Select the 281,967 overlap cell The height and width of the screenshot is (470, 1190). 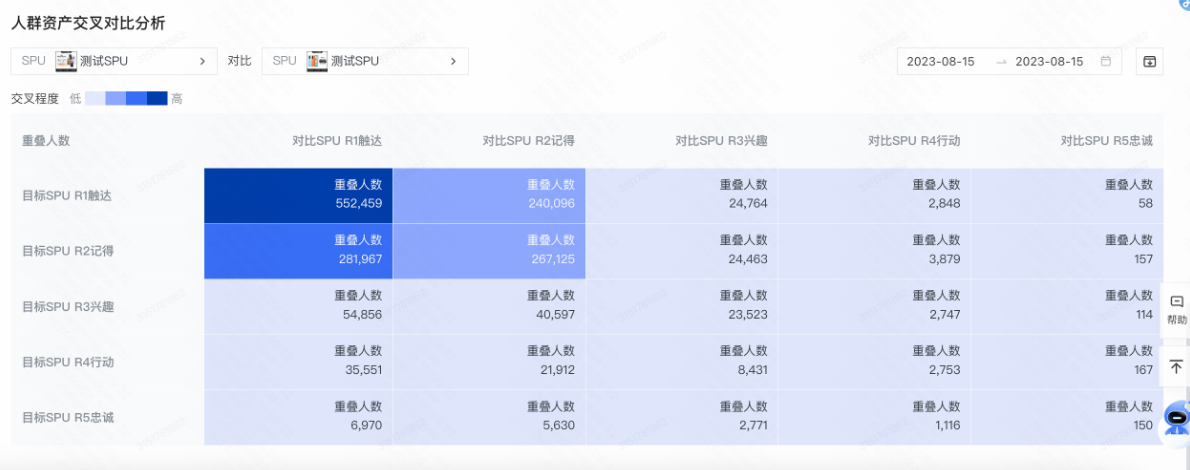point(298,251)
